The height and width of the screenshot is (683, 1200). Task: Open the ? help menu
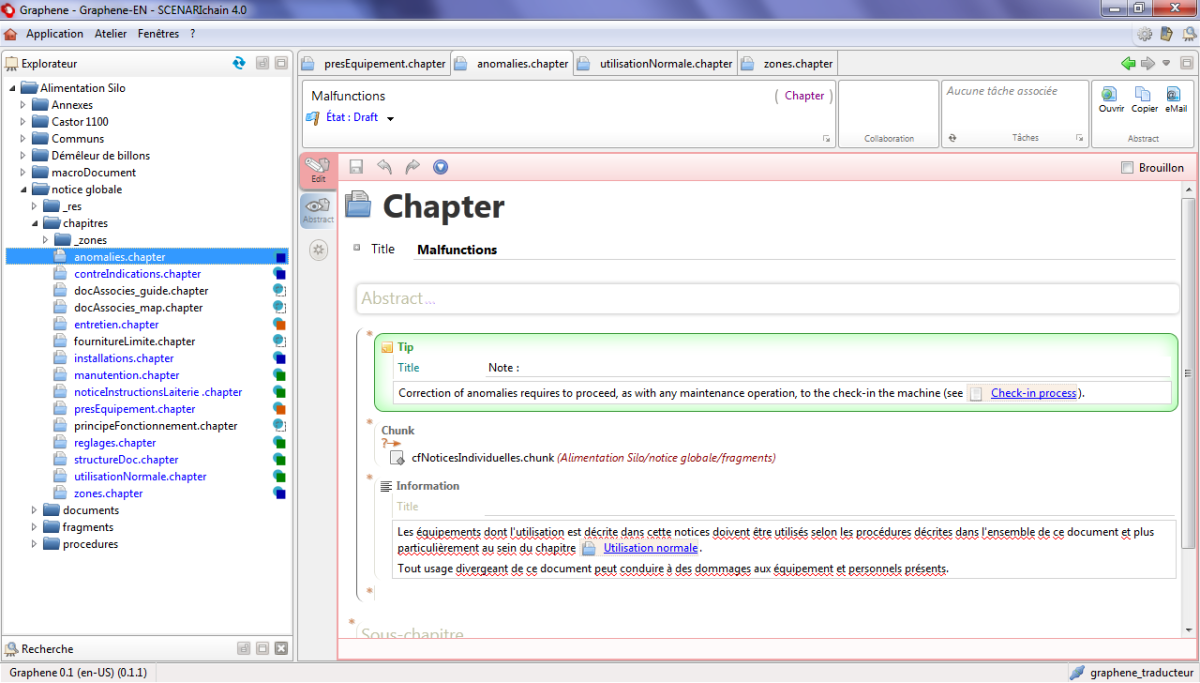click(x=192, y=34)
